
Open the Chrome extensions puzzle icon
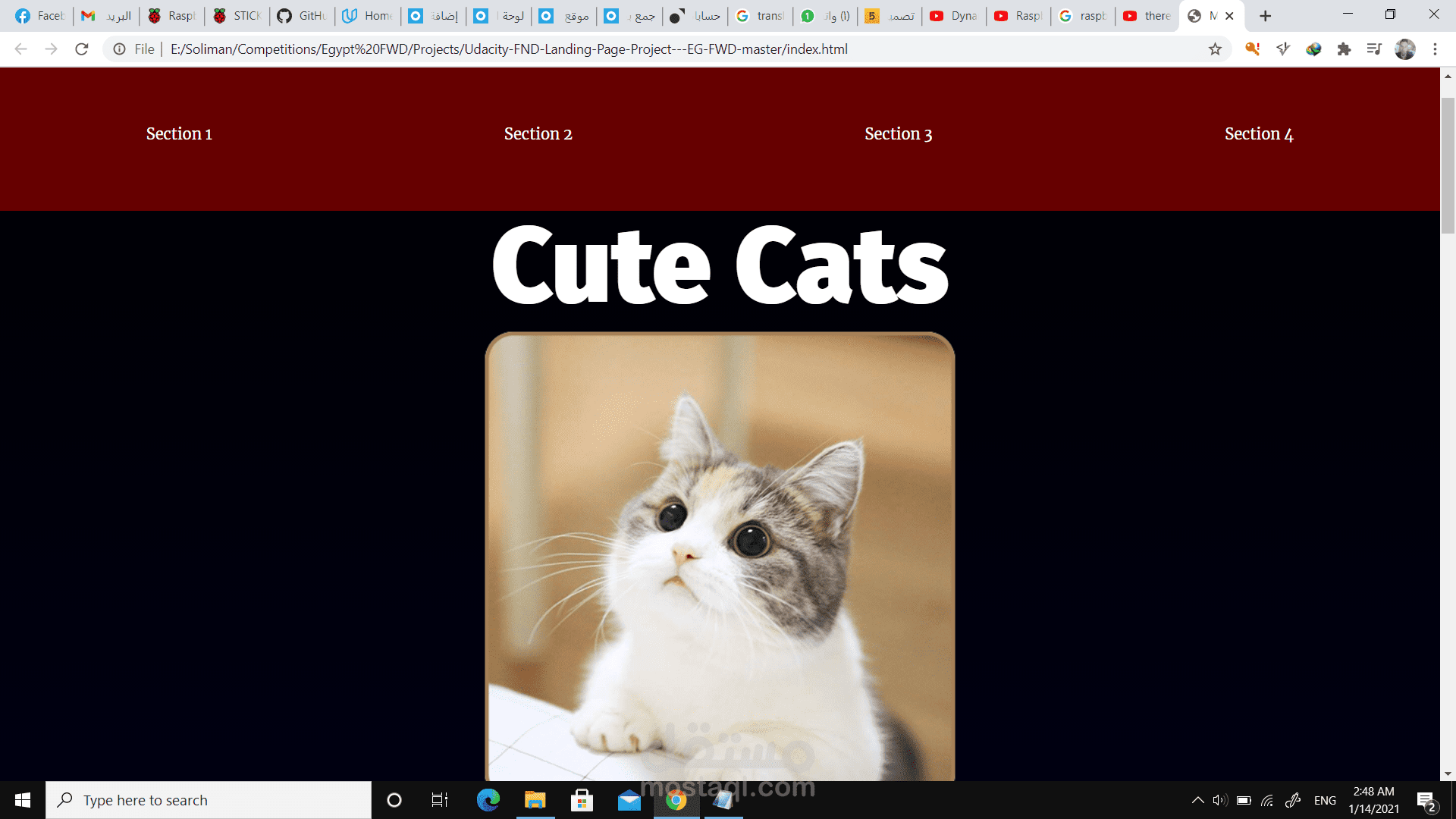point(1344,49)
